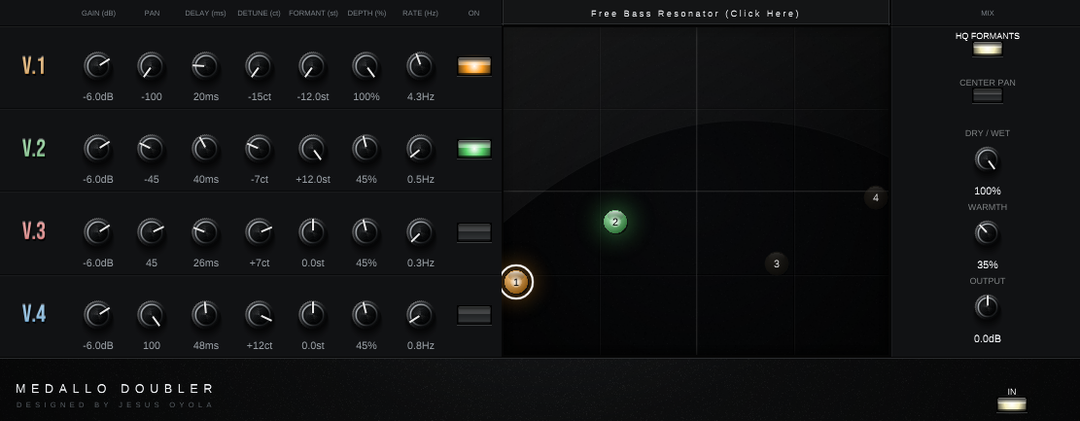Viewport: 1080px width, 421px height.
Task: Click the V.1 rate value 4.3Hz
Action: (419, 97)
